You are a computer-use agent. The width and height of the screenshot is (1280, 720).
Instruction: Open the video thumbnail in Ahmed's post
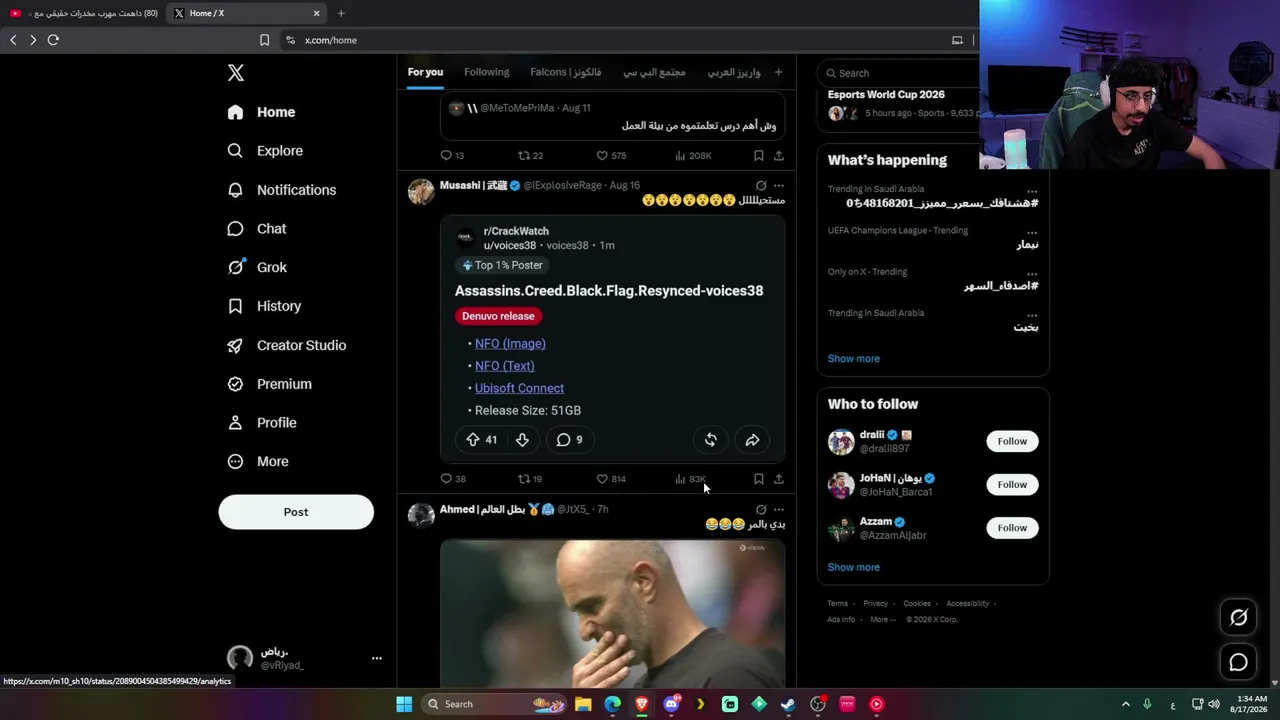pos(612,614)
